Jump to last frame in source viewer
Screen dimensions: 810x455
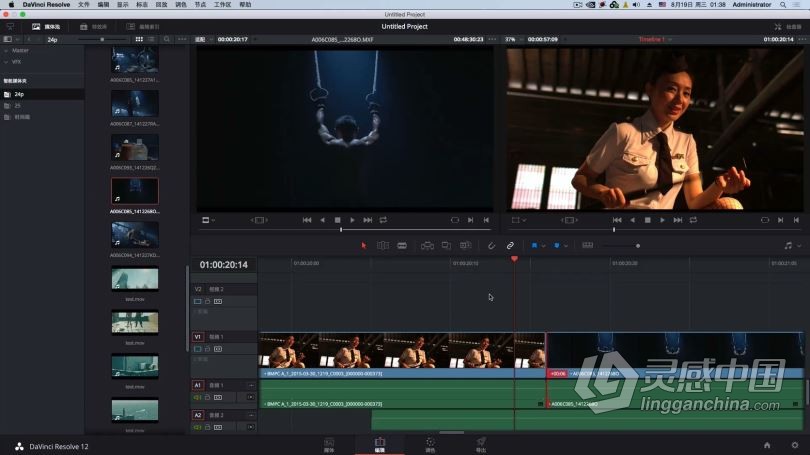point(367,220)
